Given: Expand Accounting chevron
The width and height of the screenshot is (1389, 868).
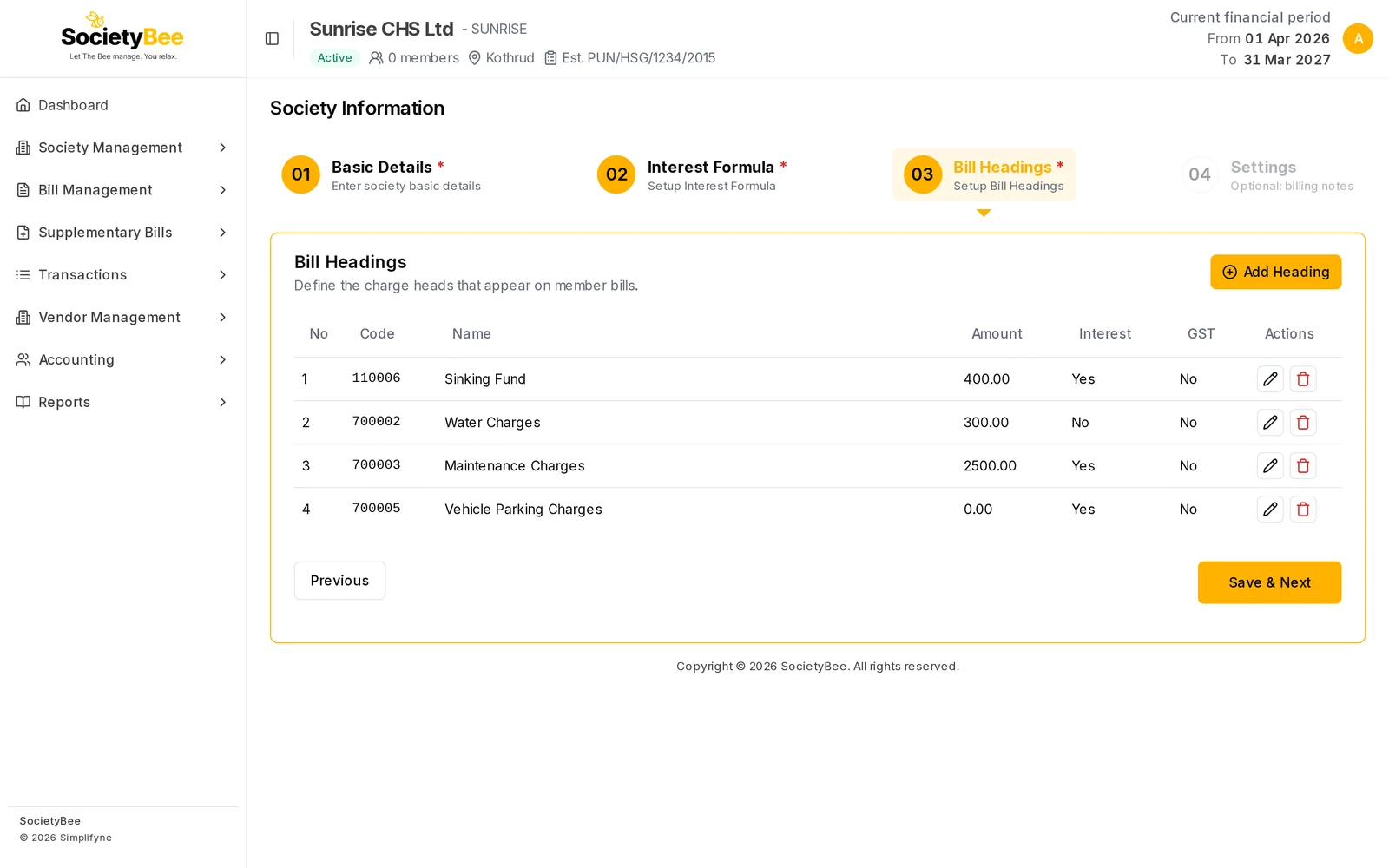Looking at the screenshot, I should tap(223, 360).
